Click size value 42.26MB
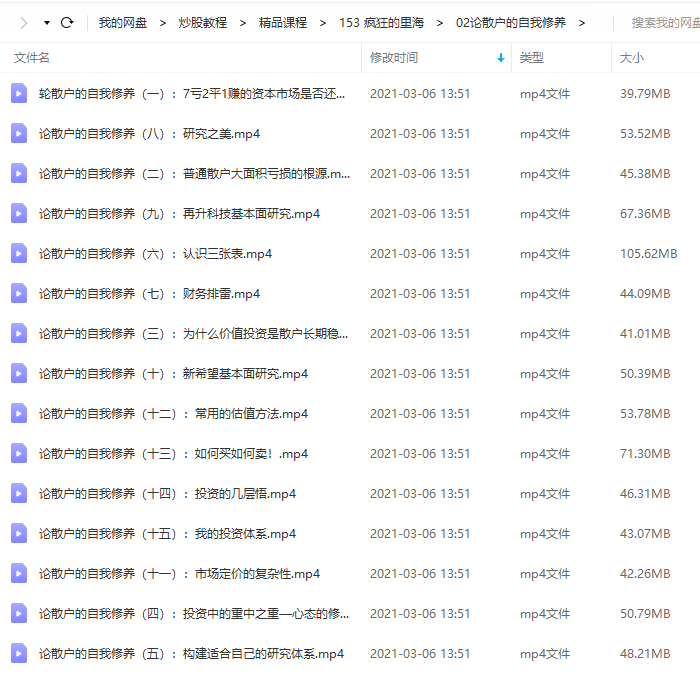 [645, 574]
